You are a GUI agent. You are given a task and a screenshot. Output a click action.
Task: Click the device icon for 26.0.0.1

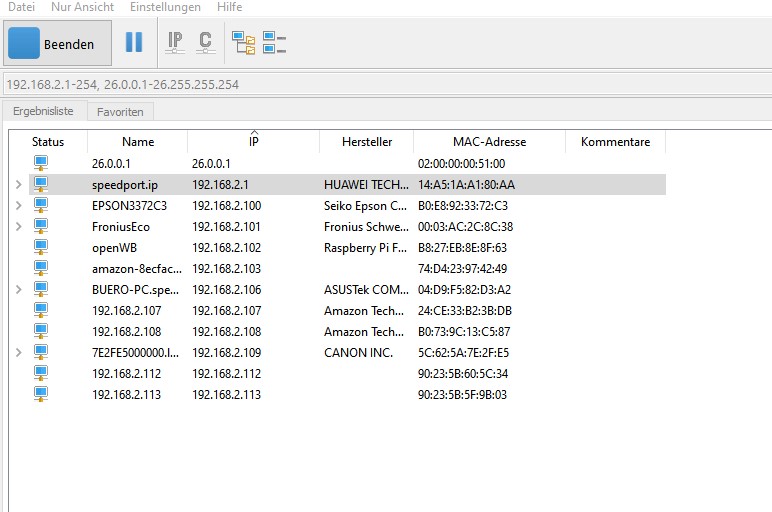point(41,164)
